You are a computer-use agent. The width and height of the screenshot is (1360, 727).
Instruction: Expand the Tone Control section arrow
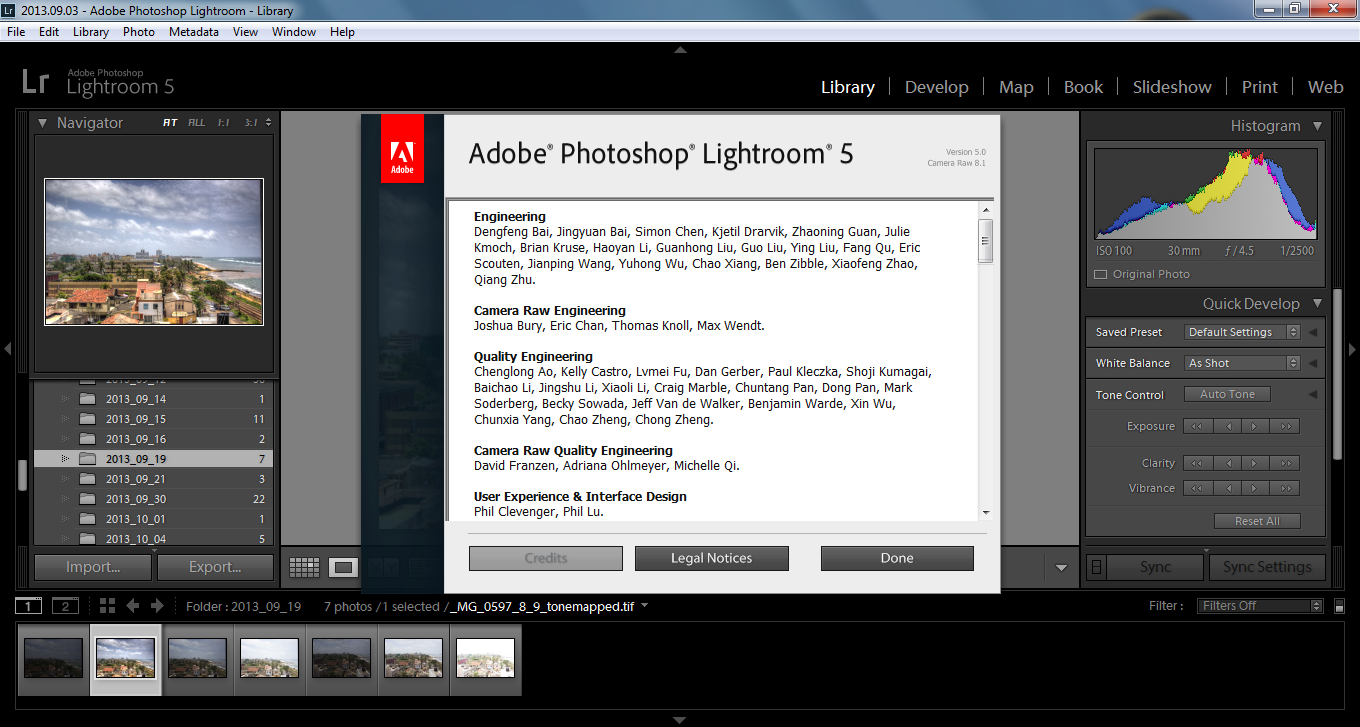pyautogui.click(x=1313, y=394)
